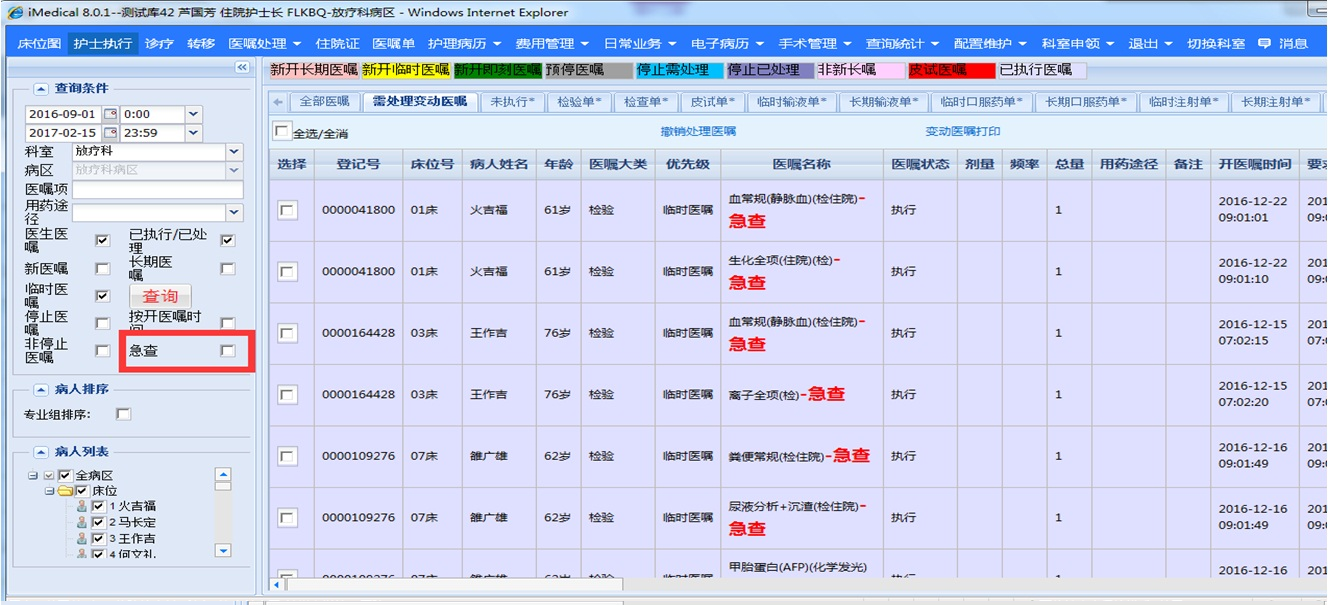The height and width of the screenshot is (605, 1328).
Task: Switch to the 临时输液单 tab
Action: pyautogui.click(x=792, y=102)
